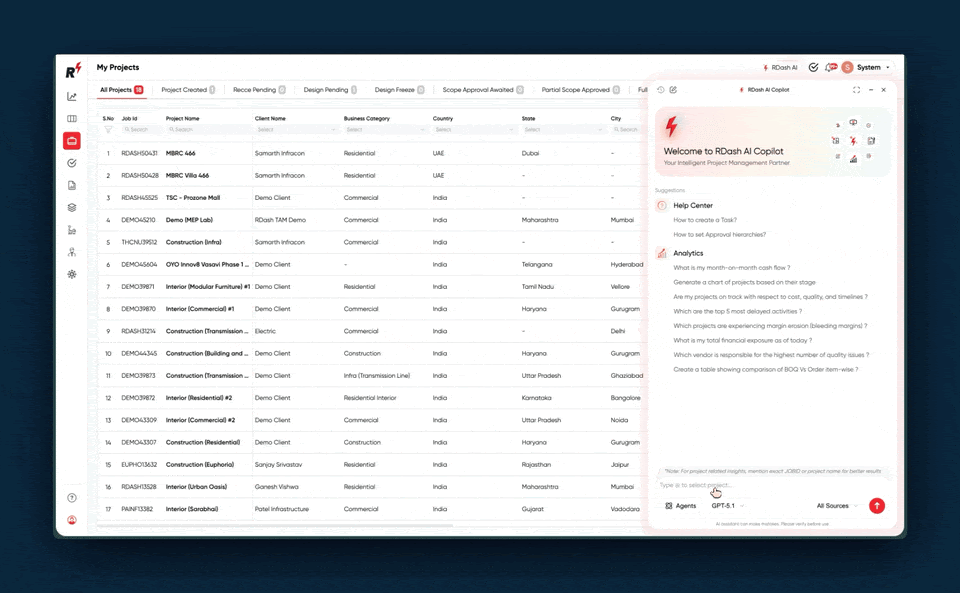960x593 pixels.
Task: Click the red briefcase projects sidebar icon
Action: (72, 141)
